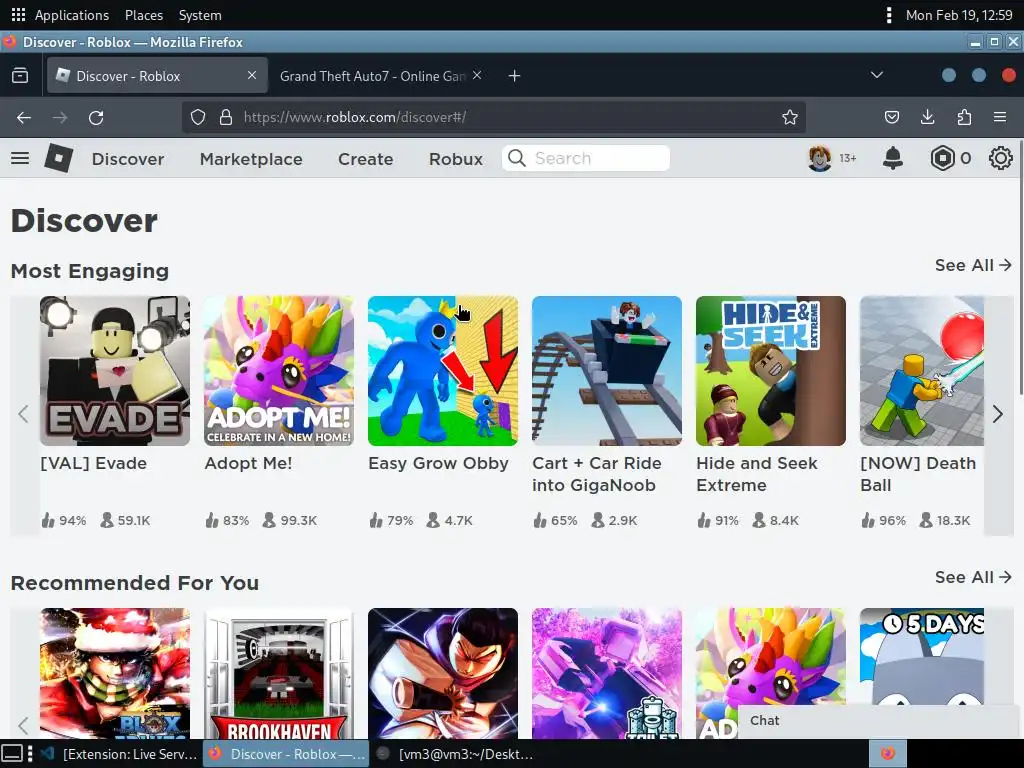Open Firefox application menu
1024x768 pixels.
click(1000, 118)
